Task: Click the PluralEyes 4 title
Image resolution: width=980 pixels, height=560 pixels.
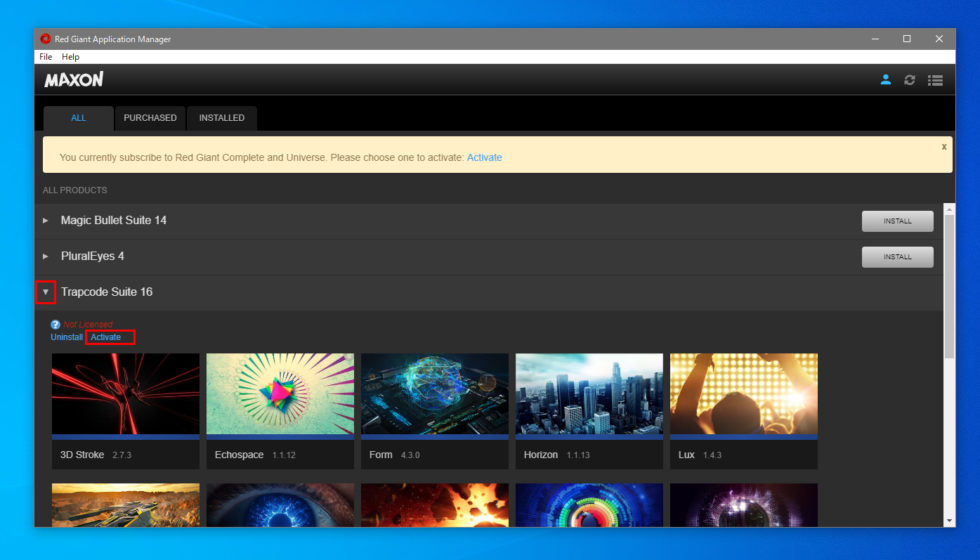Action: (x=92, y=256)
